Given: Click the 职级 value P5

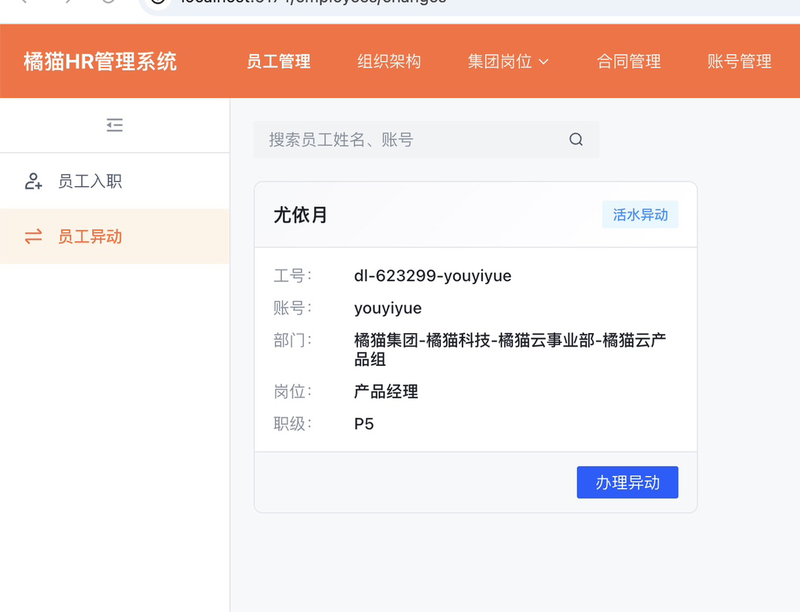Looking at the screenshot, I should click(364, 424).
